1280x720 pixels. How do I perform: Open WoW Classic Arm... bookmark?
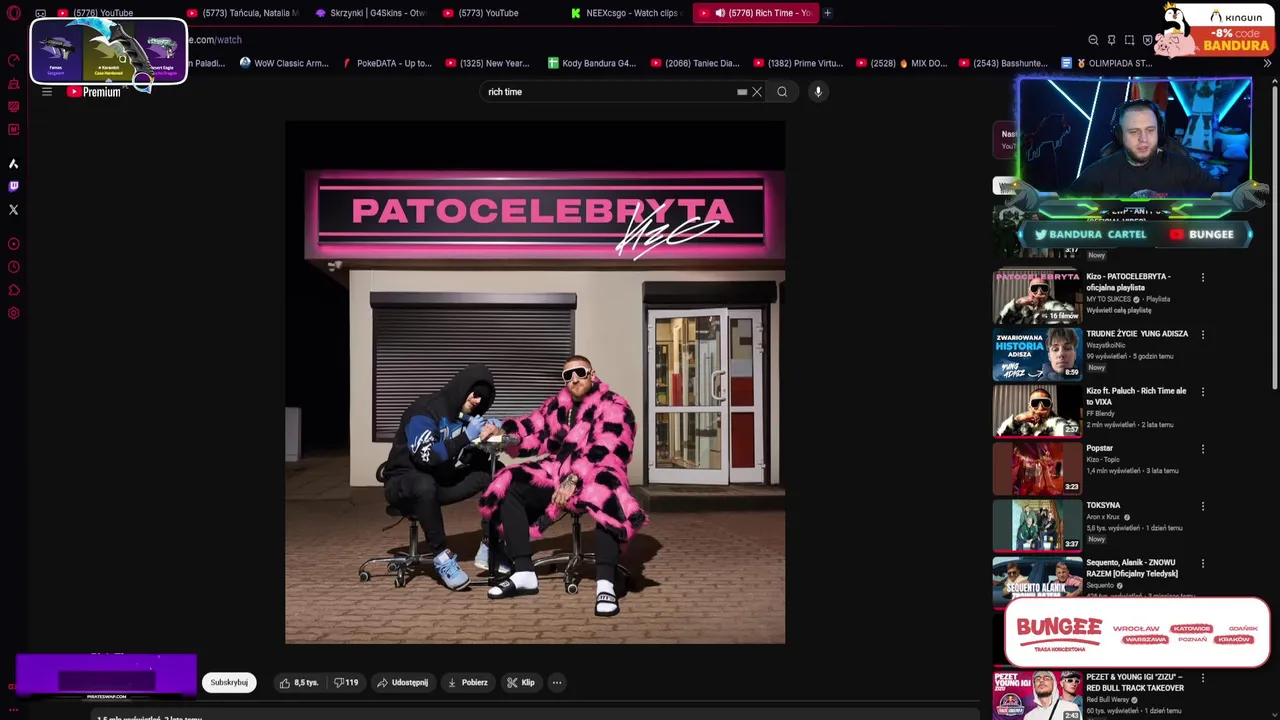[x=284, y=63]
